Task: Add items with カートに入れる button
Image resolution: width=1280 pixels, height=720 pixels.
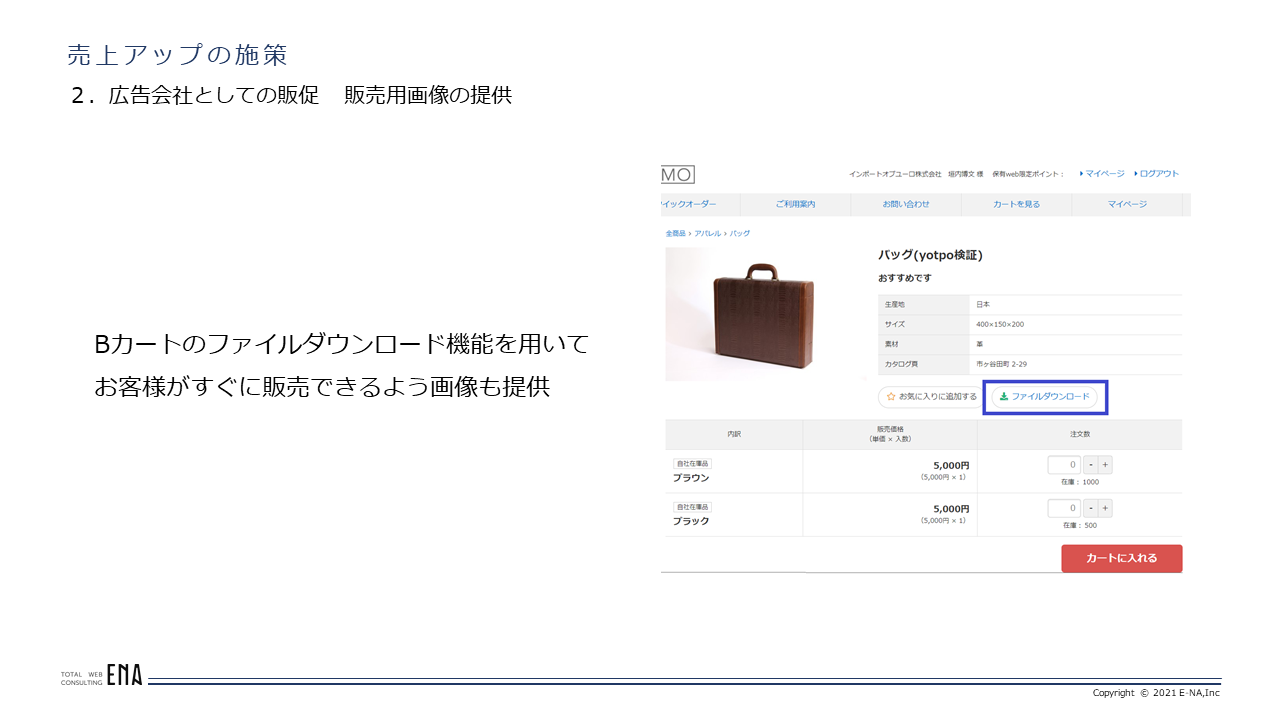Action: (1121, 558)
